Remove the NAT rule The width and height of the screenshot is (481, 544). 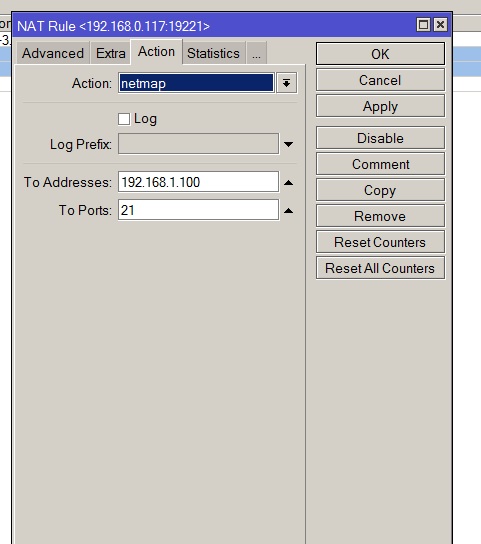coord(380,216)
